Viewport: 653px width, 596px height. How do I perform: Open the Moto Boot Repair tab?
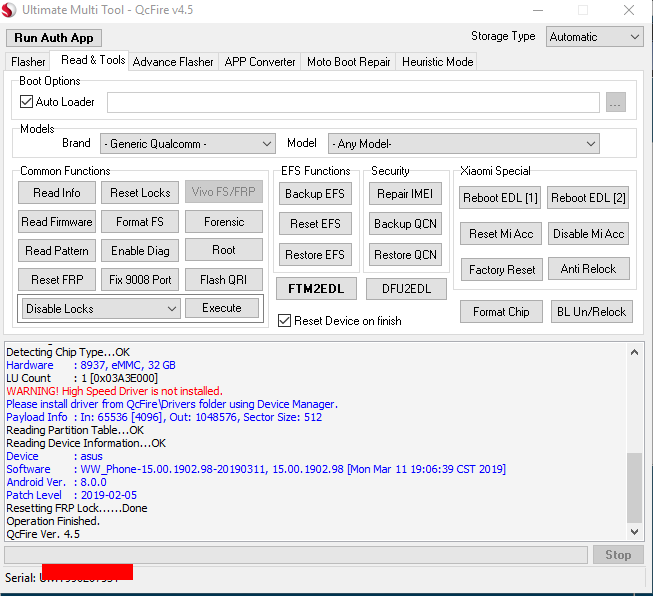click(x=349, y=62)
